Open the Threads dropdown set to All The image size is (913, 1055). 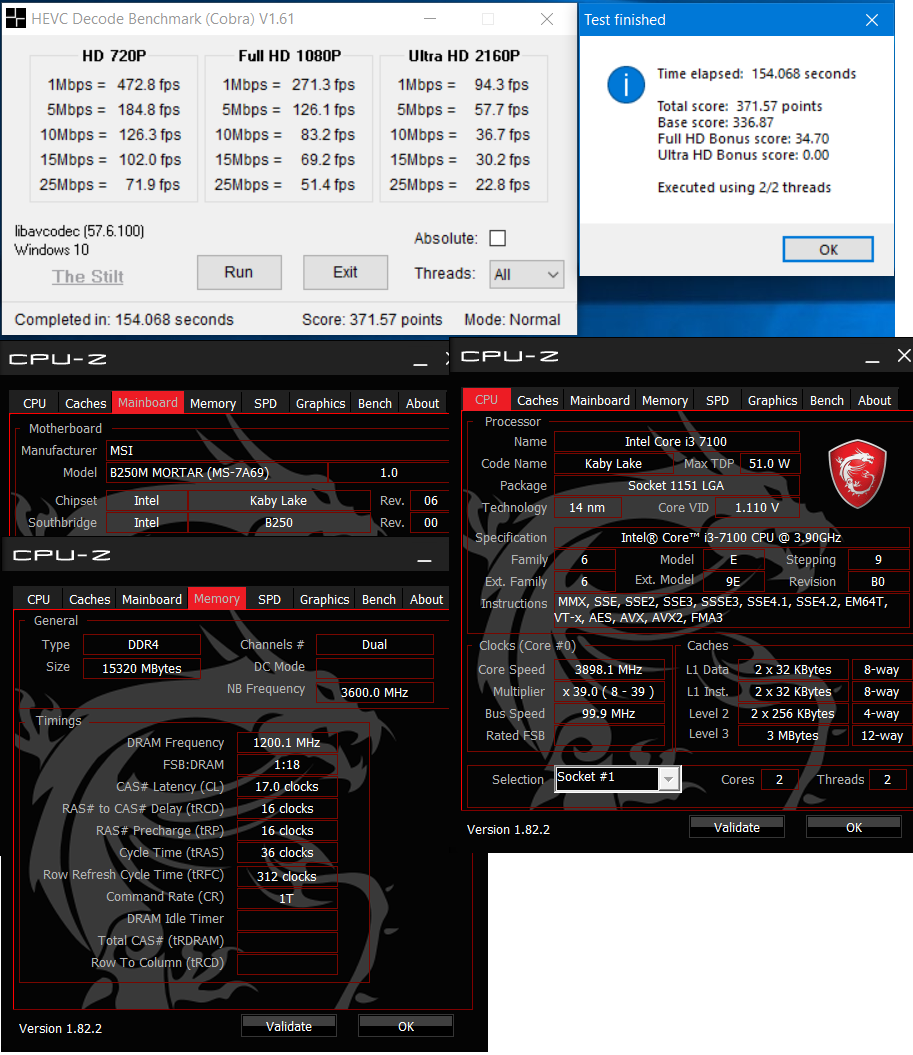(x=526, y=275)
